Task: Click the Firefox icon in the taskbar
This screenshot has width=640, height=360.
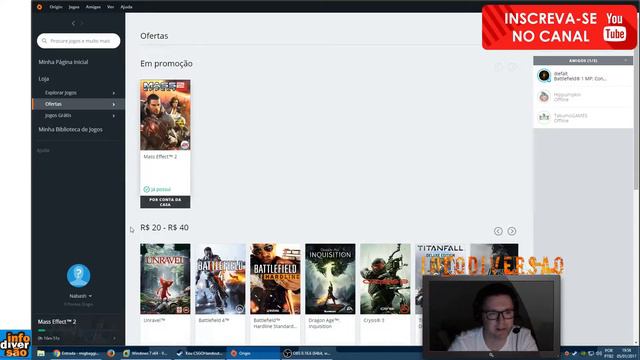Action: [111, 353]
